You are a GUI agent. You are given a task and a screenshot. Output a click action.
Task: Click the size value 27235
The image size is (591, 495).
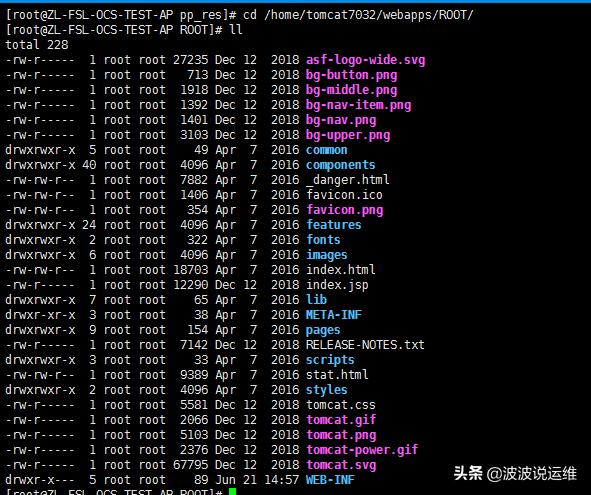(190, 60)
